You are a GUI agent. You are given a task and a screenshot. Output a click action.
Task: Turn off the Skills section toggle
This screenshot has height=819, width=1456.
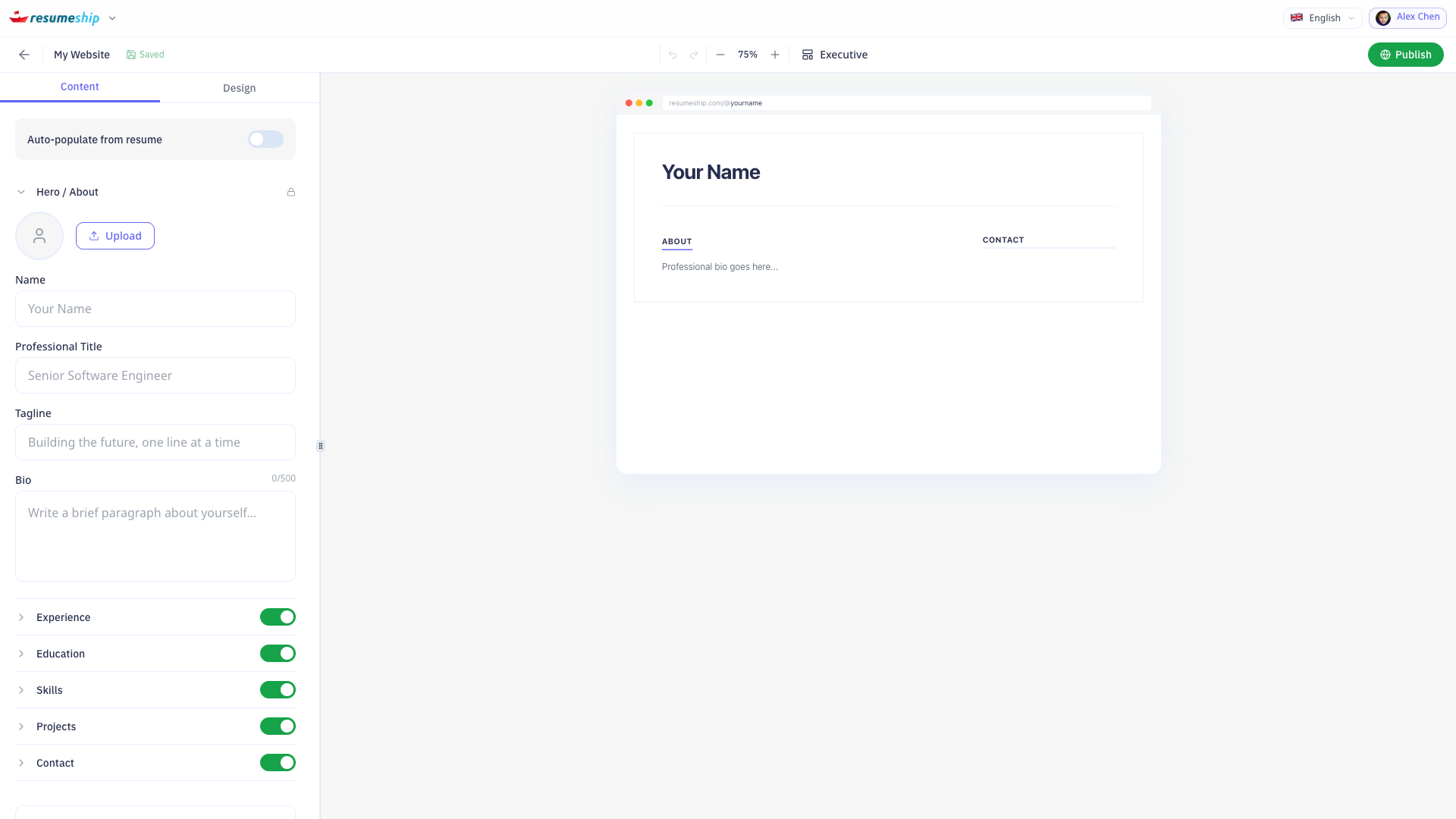pyautogui.click(x=278, y=690)
